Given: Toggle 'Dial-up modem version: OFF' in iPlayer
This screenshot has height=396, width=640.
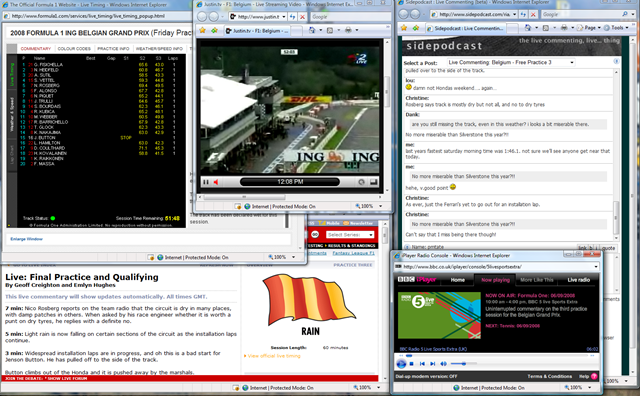Looking at the screenshot, I should coord(426,376).
